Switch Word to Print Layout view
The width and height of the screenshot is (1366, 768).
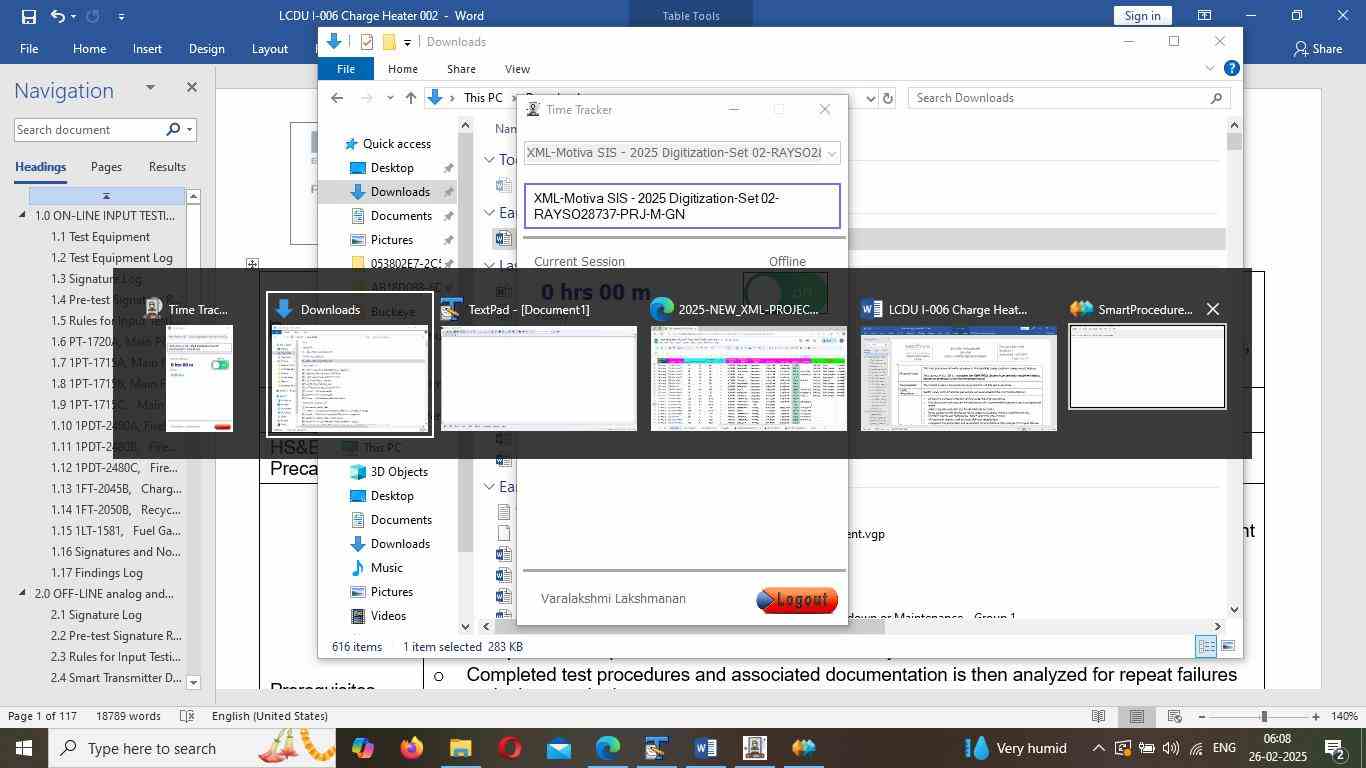1137,716
